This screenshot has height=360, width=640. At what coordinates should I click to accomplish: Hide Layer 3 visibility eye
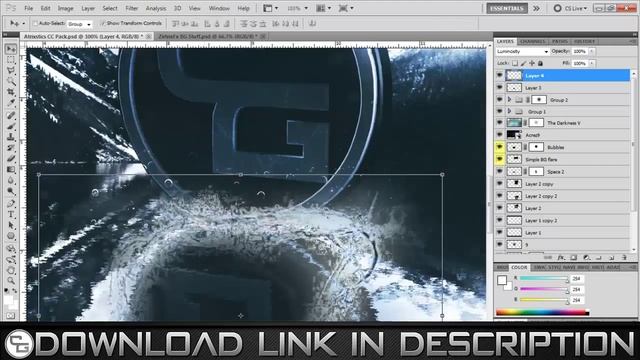[500, 87]
